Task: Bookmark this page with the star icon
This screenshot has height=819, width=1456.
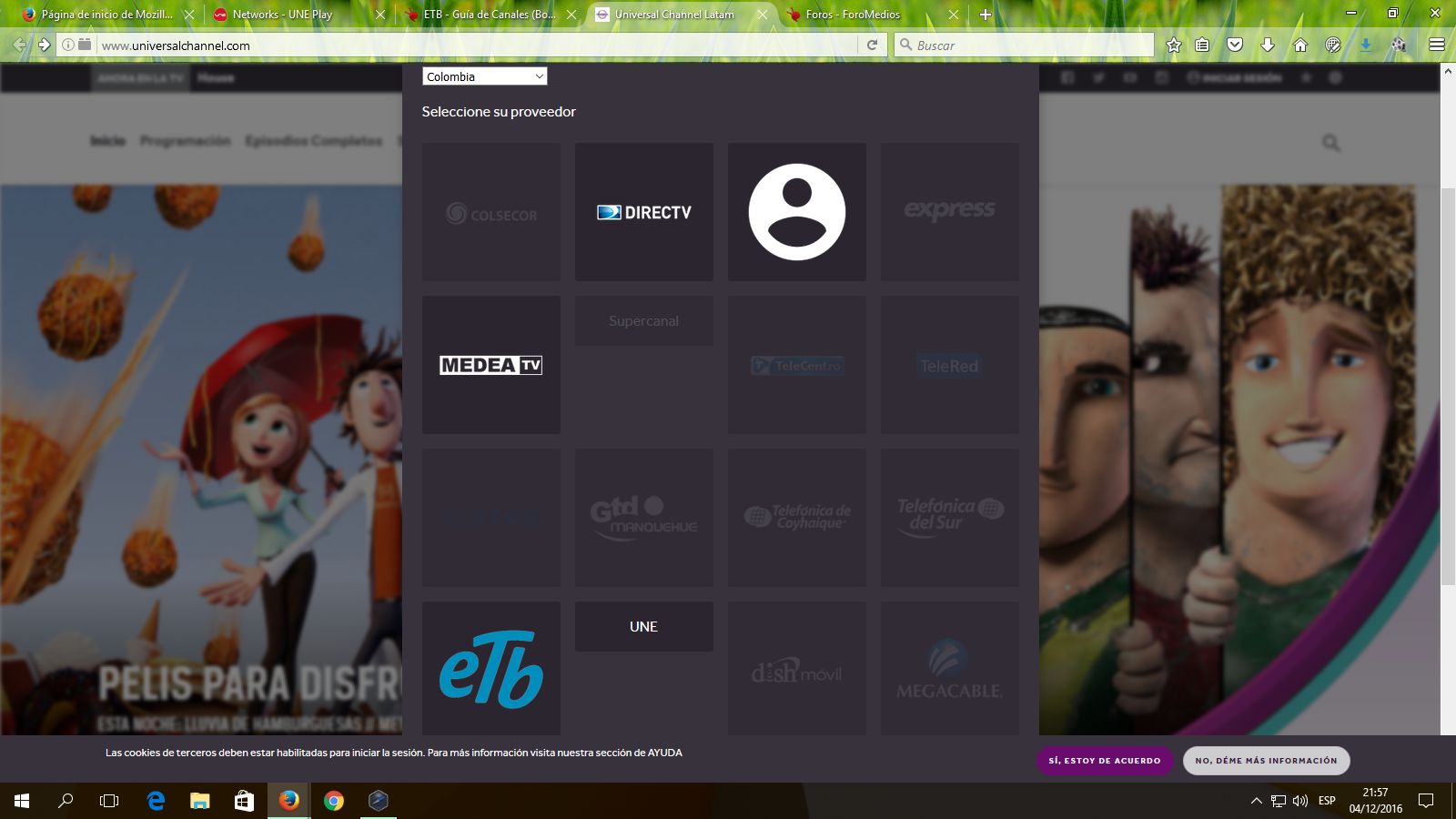Action: 1174,45
